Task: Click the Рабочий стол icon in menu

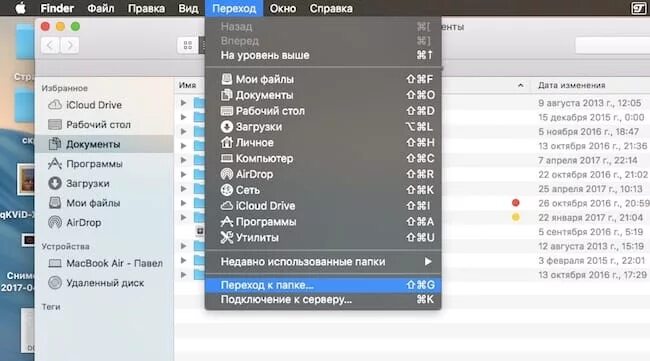Action: click(226, 111)
